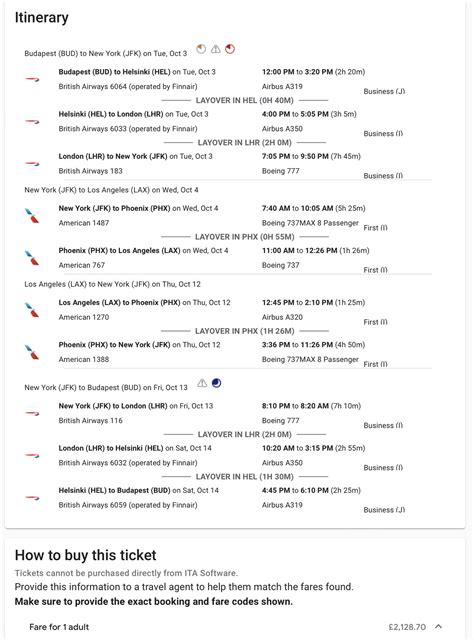
Task: Click red clock icon beside Tue, Oct 3
Action: tap(230, 49)
